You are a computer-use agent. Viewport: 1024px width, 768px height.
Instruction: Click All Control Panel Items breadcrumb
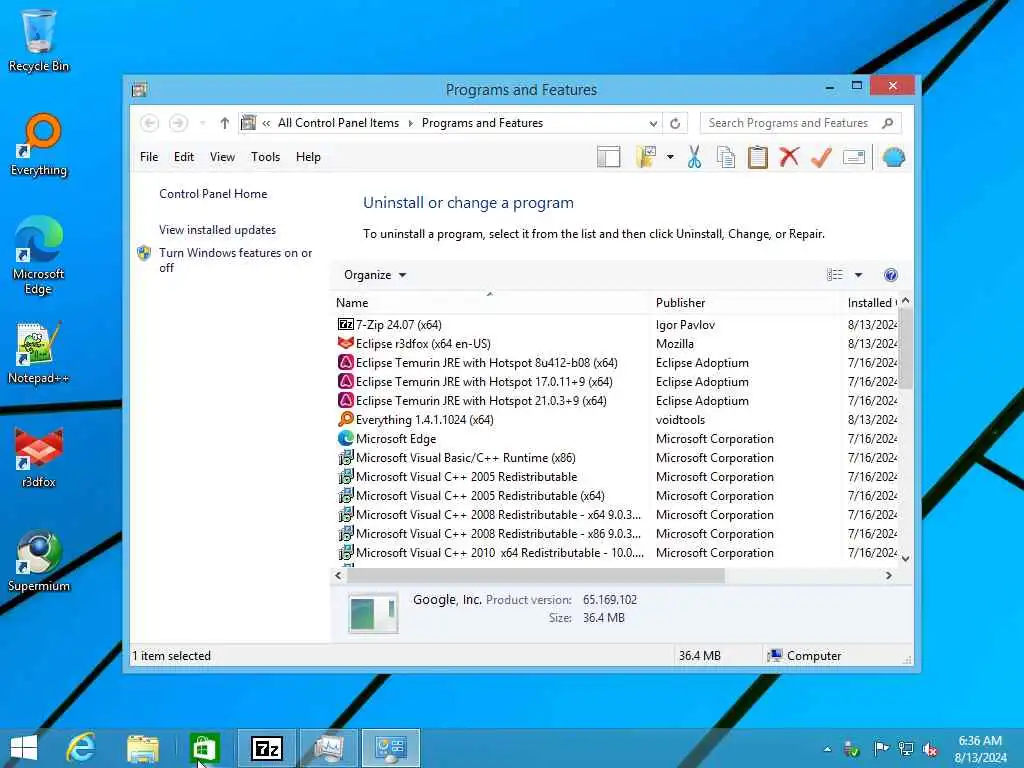(x=338, y=123)
